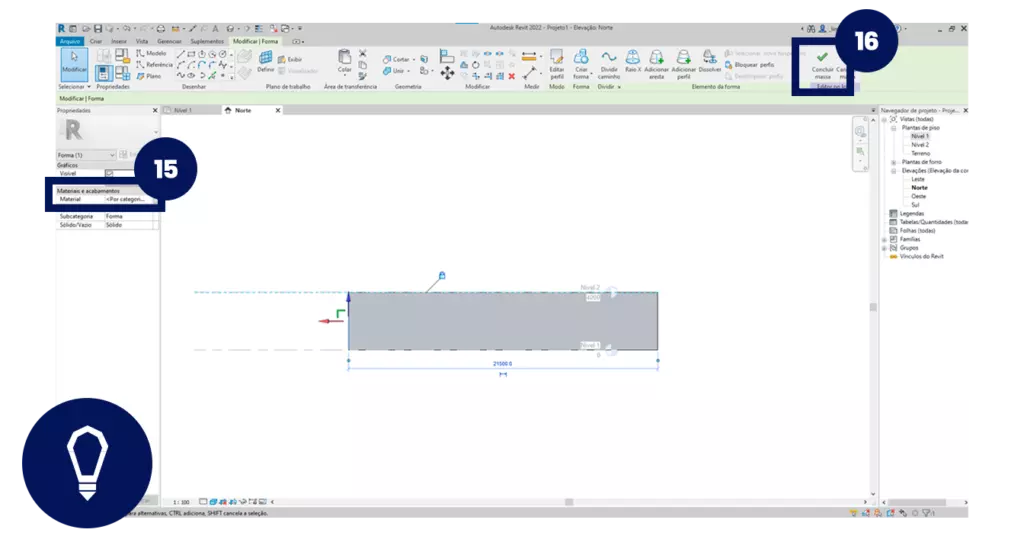1024x539 pixels.
Task: Select the Dividir caminho tool
Action: (x=609, y=64)
